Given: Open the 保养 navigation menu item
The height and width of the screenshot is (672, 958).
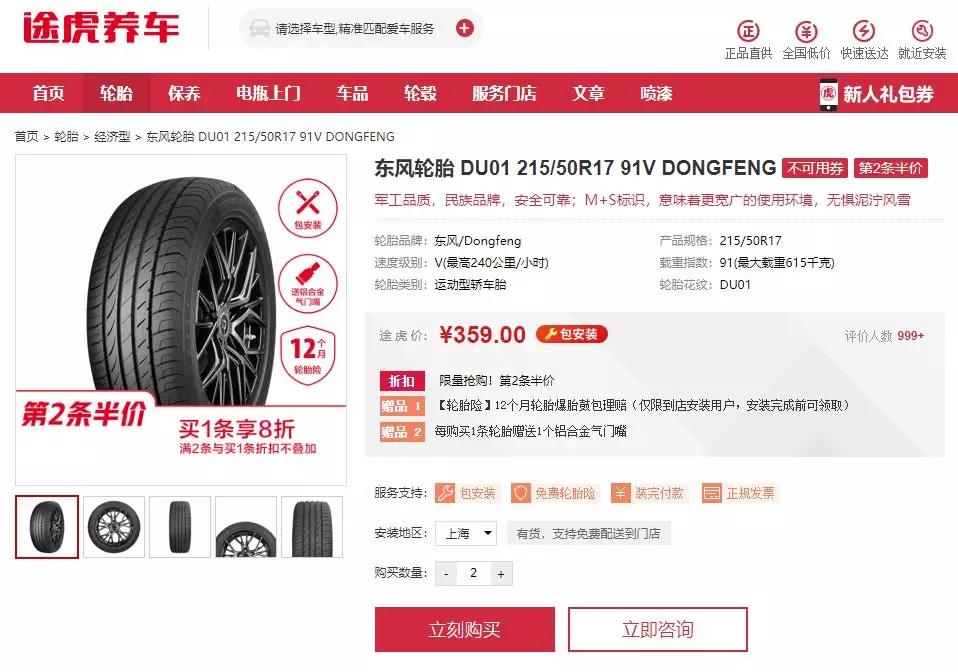Looking at the screenshot, I should click(x=184, y=93).
